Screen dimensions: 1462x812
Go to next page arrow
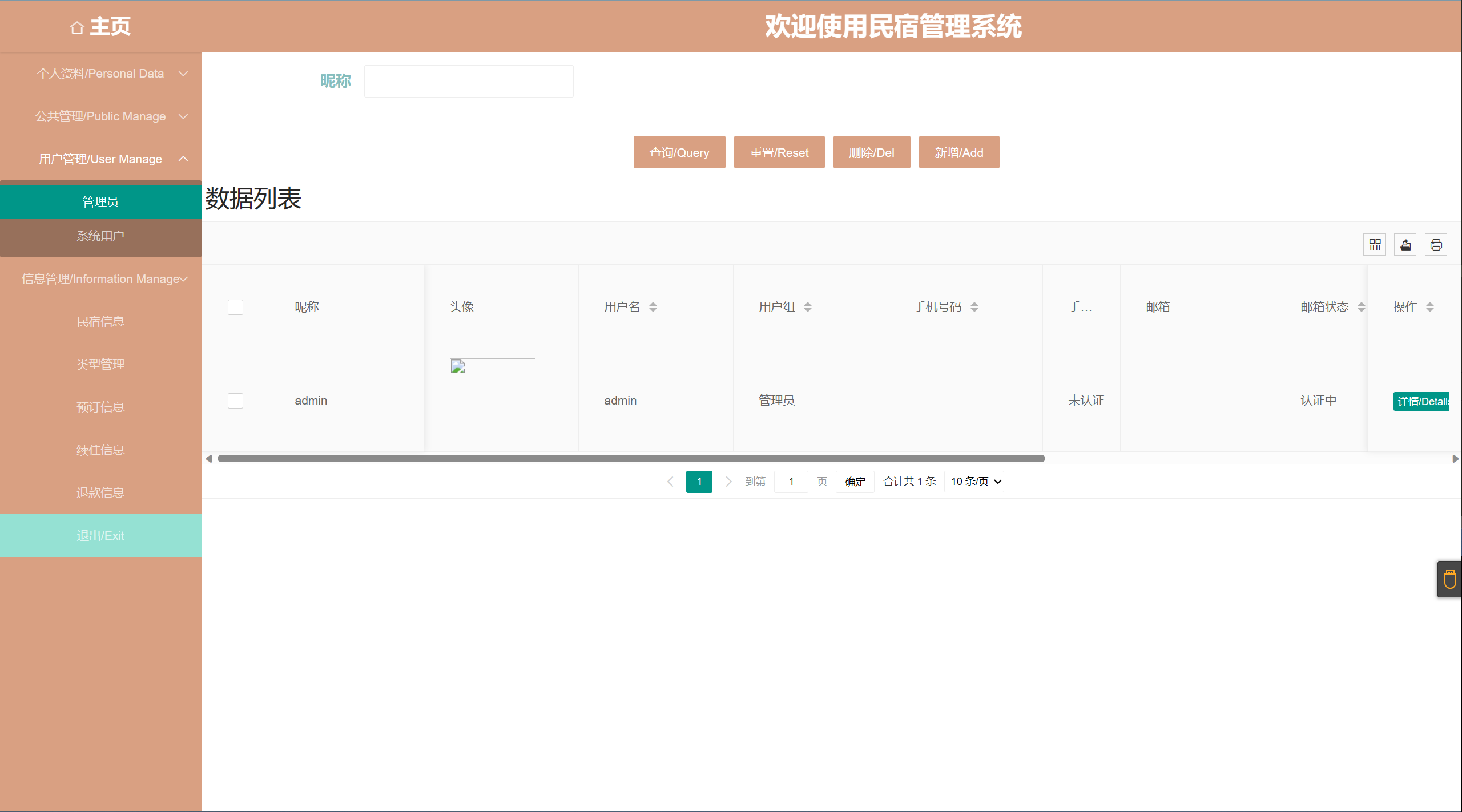(x=728, y=482)
